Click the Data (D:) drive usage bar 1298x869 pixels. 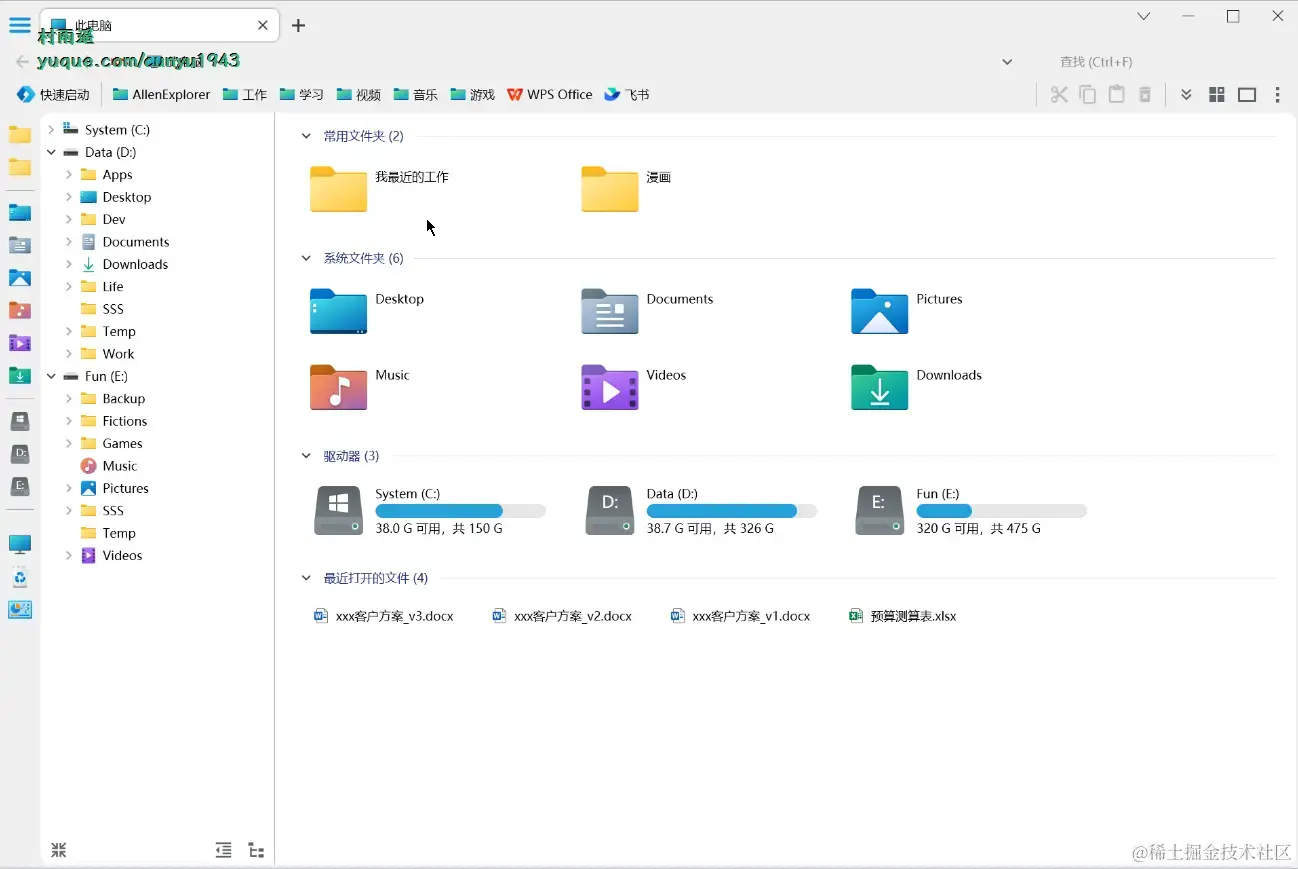[732, 511]
